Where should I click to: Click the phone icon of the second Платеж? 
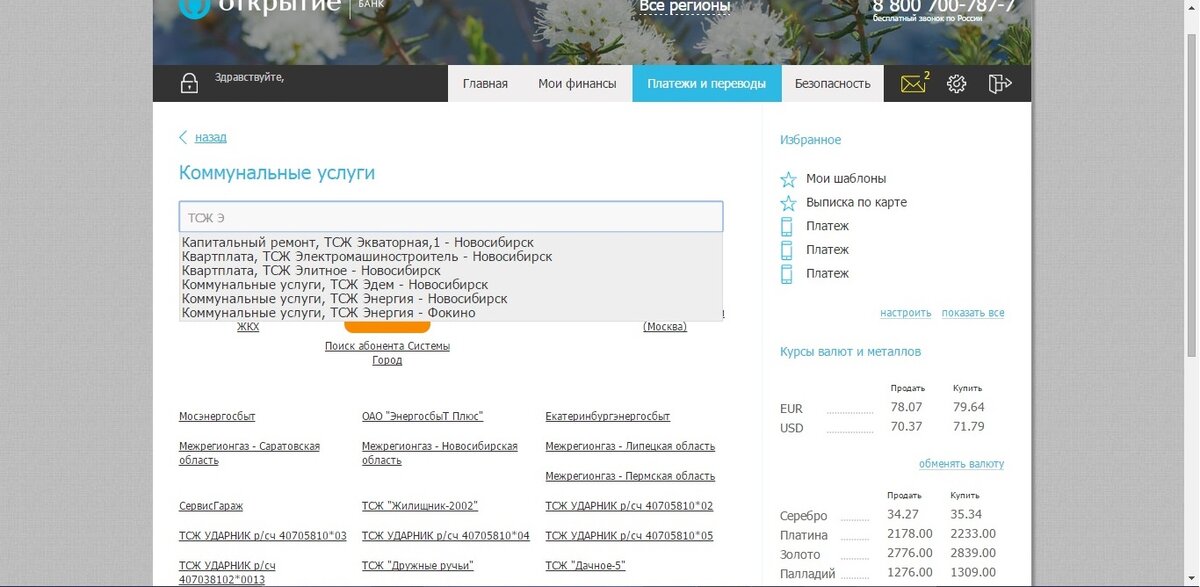tap(787, 250)
